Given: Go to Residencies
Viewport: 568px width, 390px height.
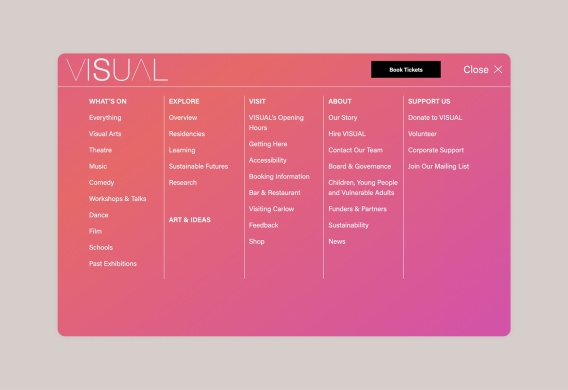Looking at the screenshot, I should click(x=187, y=134).
